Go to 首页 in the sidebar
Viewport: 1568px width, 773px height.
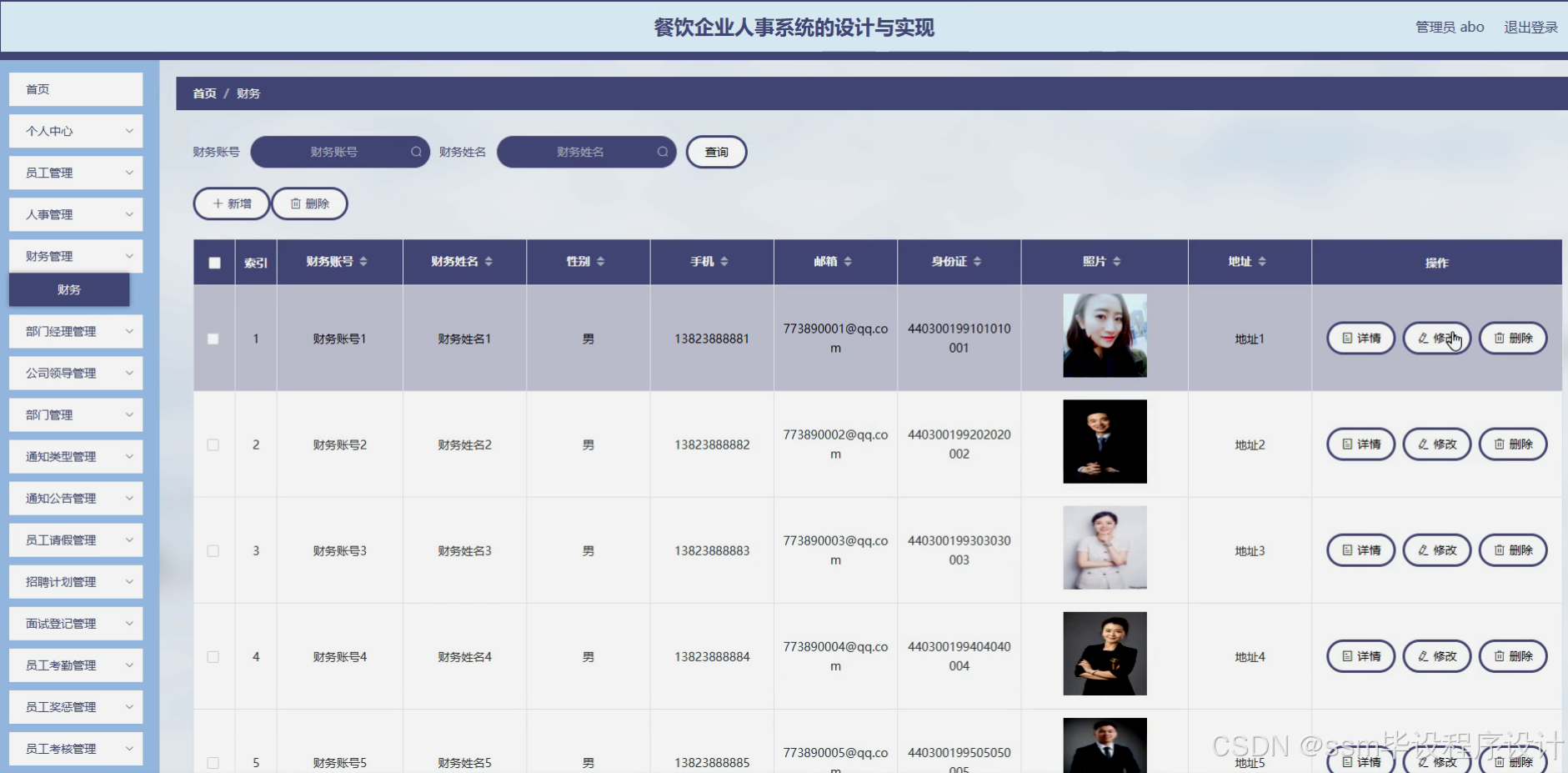click(76, 89)
